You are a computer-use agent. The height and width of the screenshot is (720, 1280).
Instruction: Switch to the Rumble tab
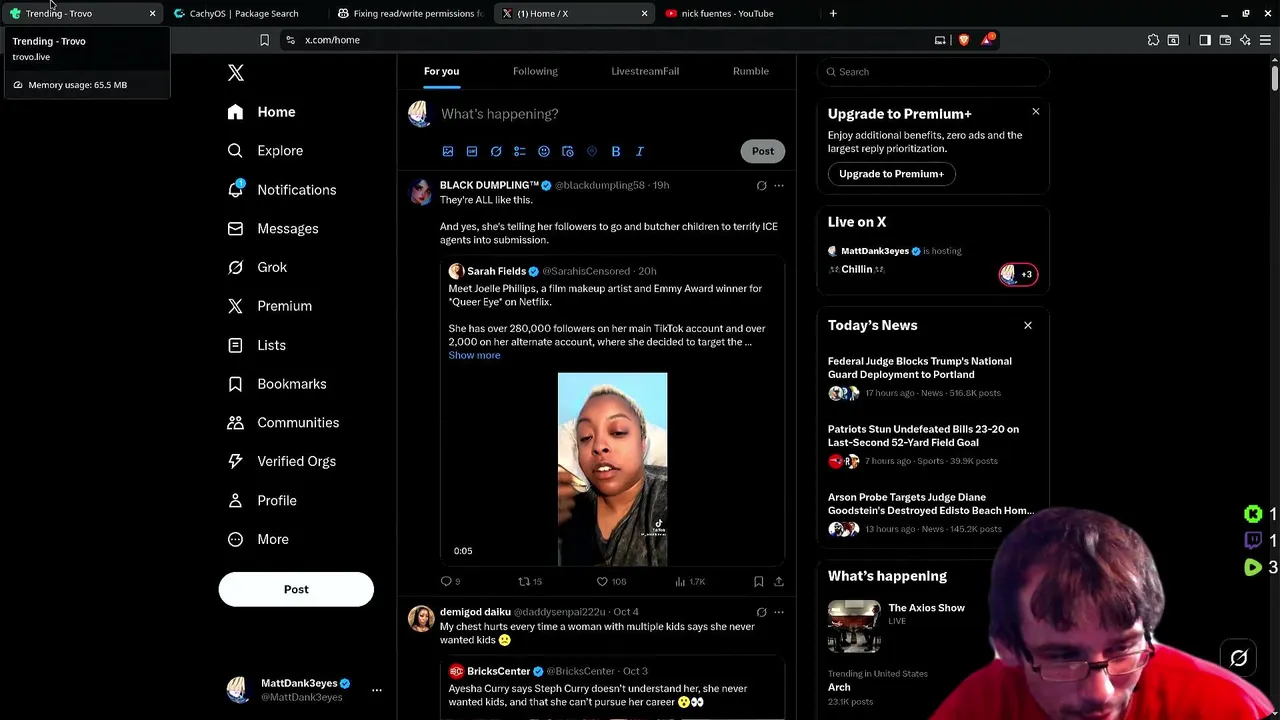point(750,71)
